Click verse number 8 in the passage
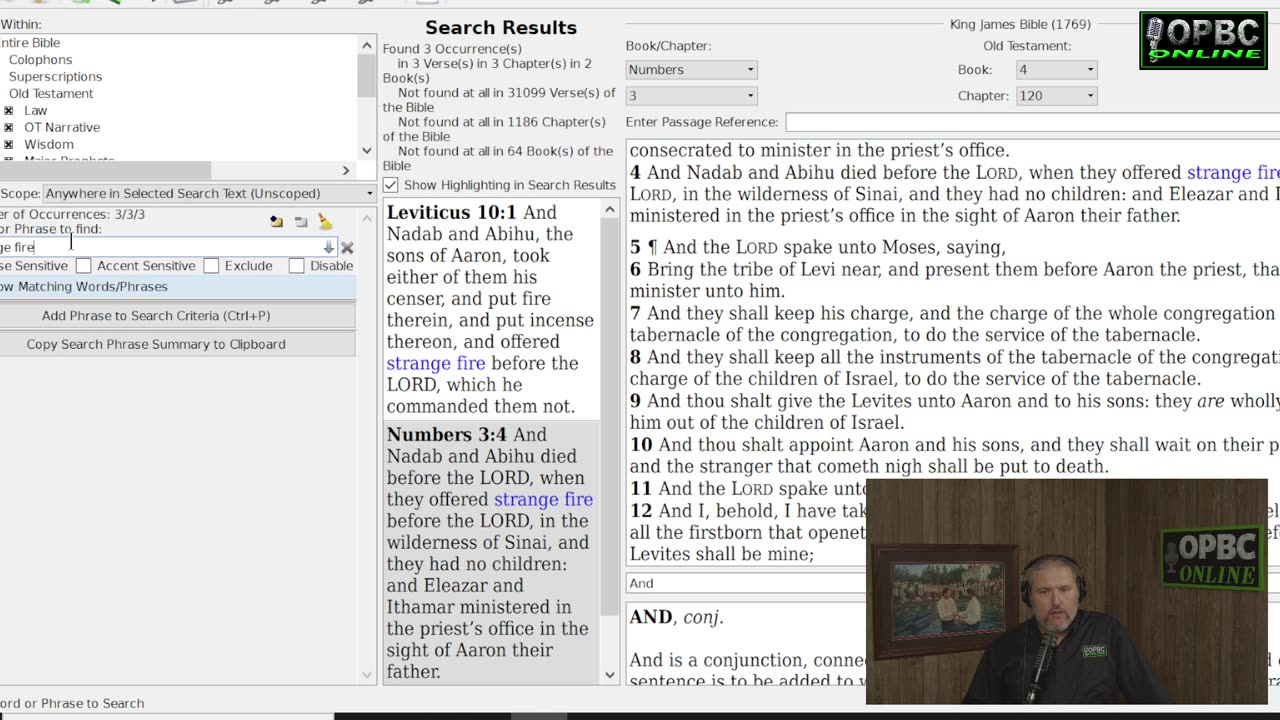The image size is (1280, 720). pos(635,357)
